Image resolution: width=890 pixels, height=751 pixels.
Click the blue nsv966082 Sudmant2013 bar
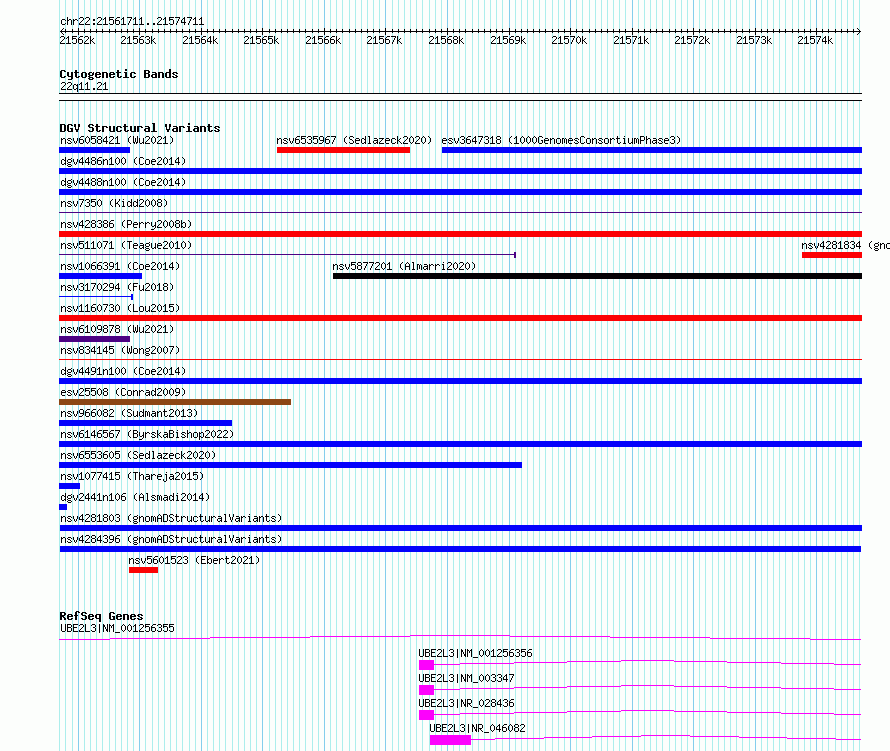coord(145,423)
